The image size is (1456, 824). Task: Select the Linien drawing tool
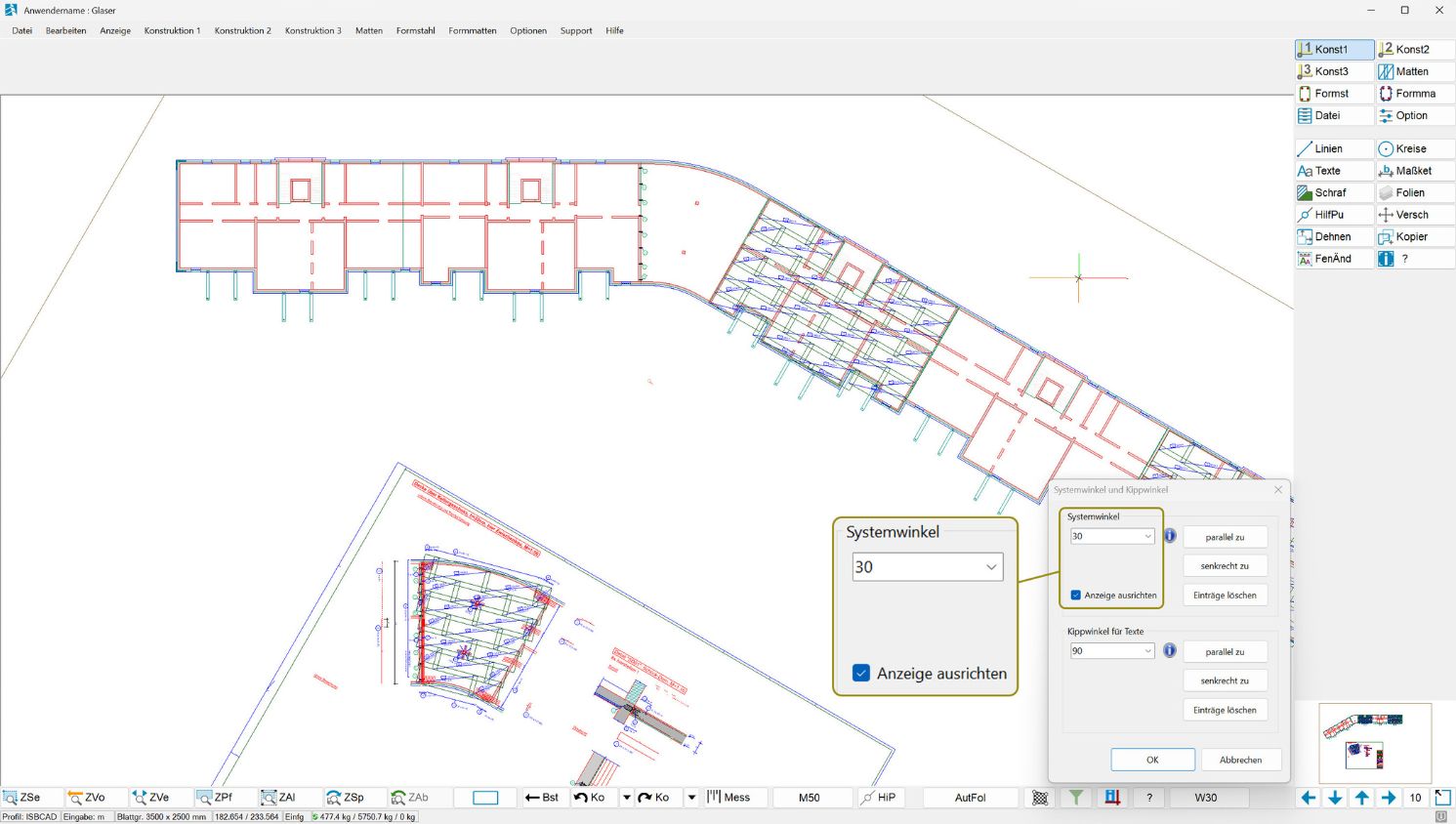coord(1332,147)
